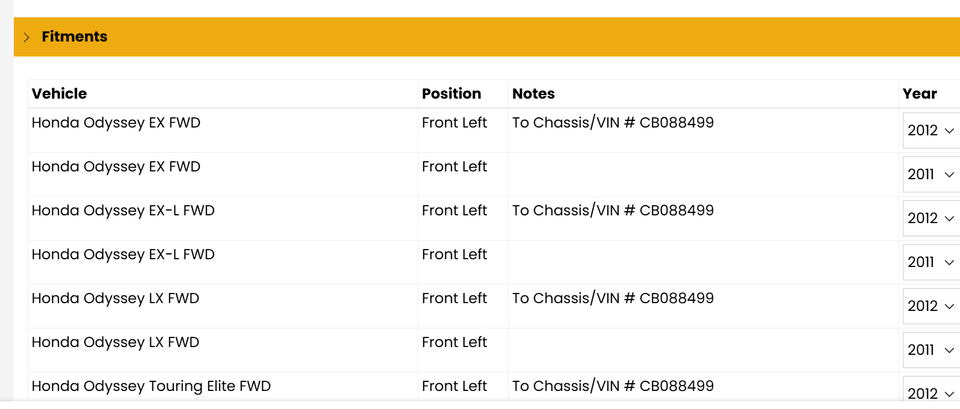Viewport: 960px width, 409px height.
Task: Open 2012 year dropdown for Odyssey EX-L FWD
Action: [931, 218]
